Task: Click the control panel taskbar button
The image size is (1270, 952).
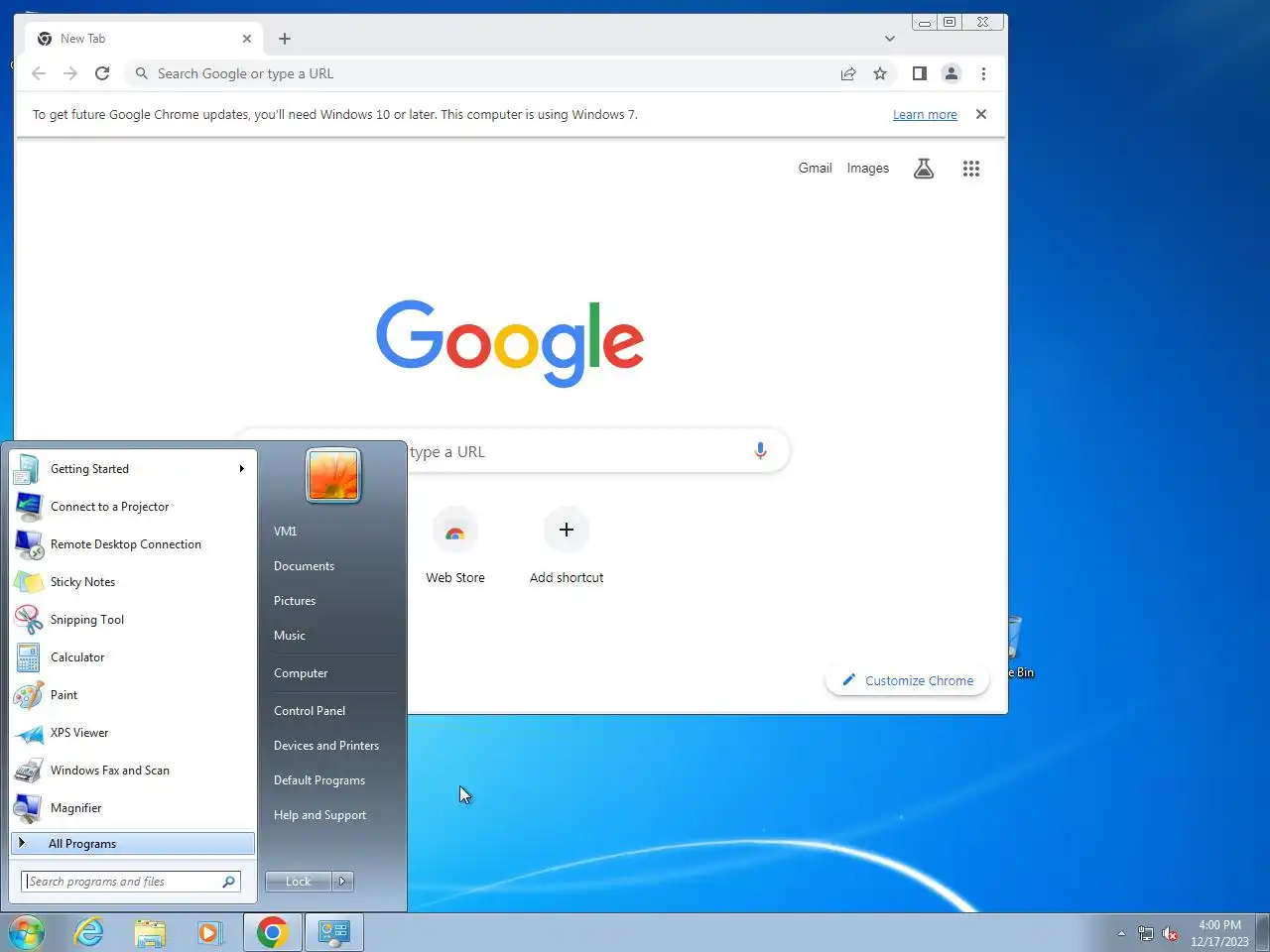Action: coord(334,932)
